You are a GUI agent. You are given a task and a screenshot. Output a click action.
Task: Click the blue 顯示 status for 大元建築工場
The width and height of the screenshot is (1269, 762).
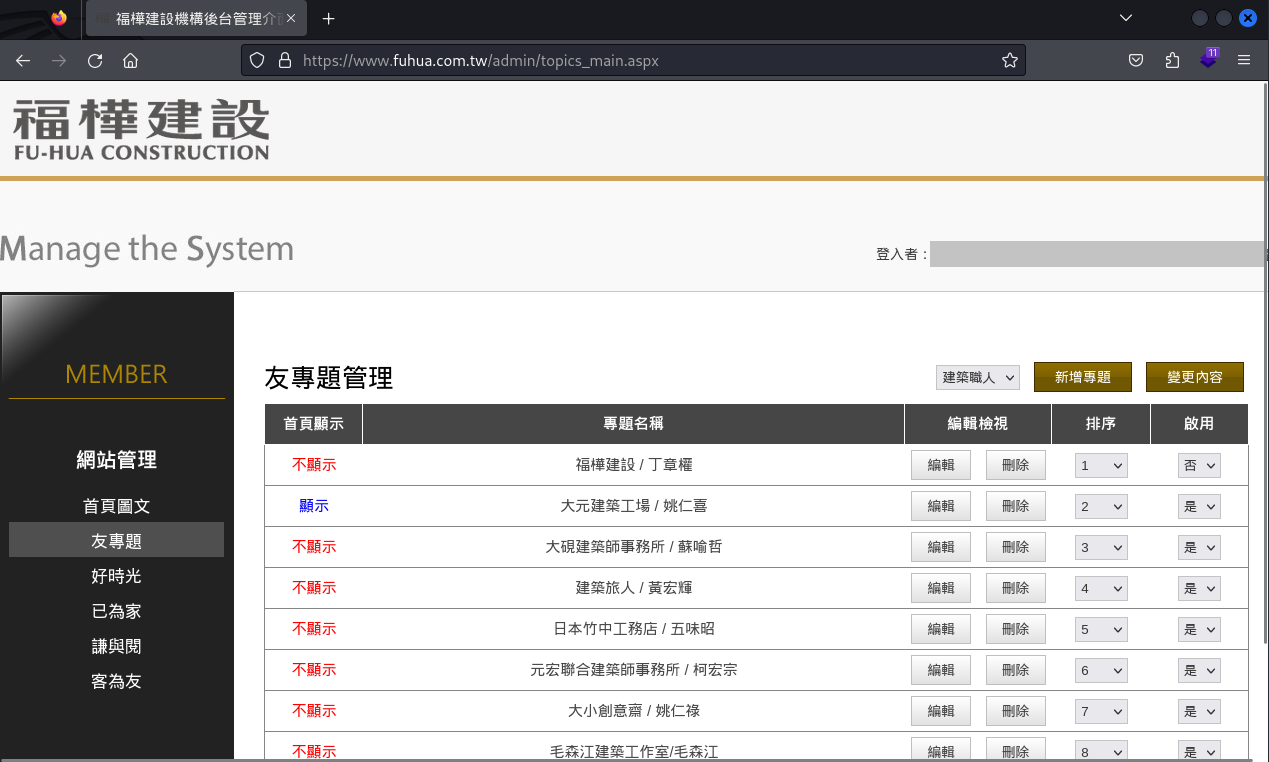[314, 506]
